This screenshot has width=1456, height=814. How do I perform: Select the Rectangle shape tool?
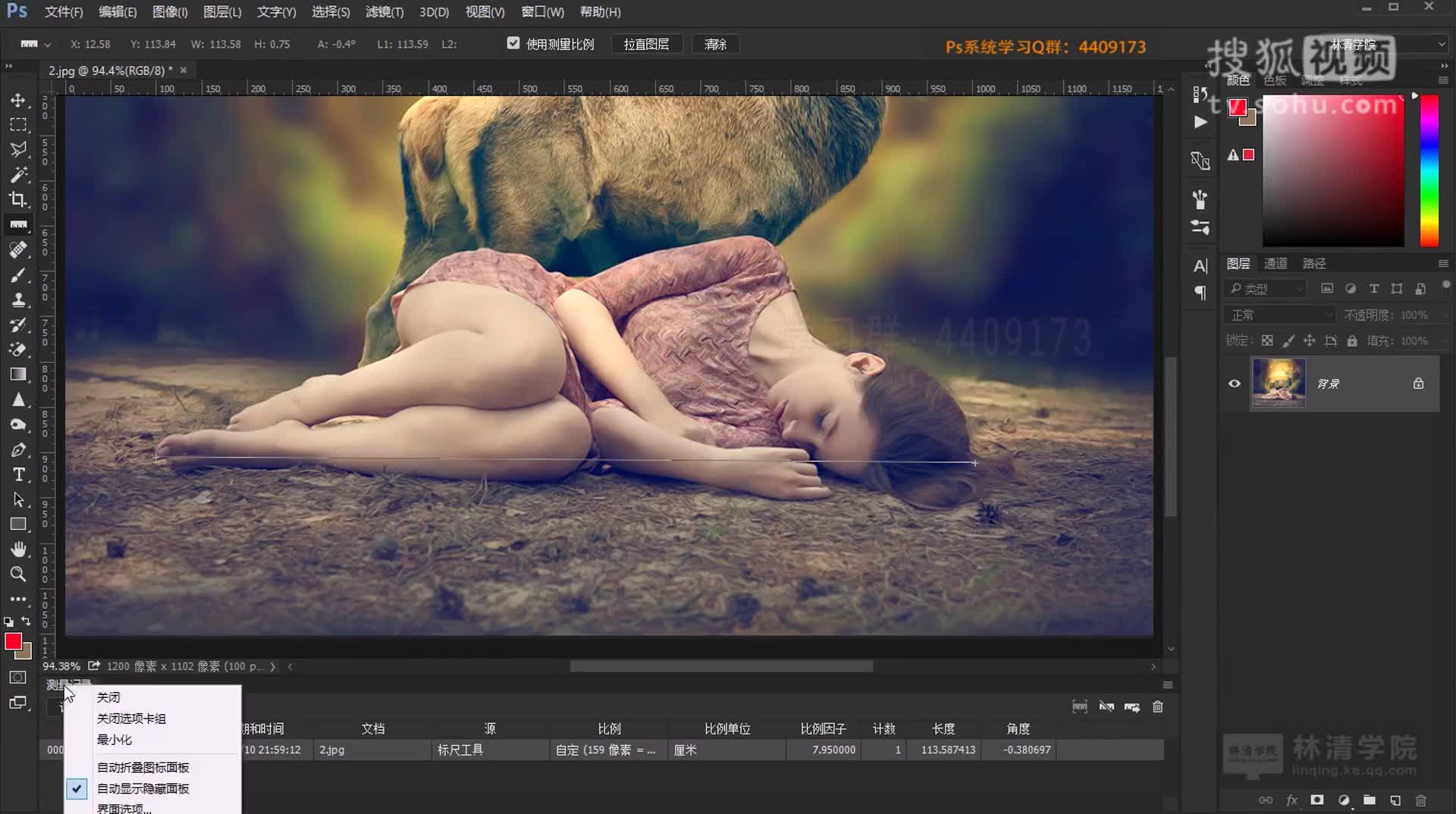click(18, 524)
